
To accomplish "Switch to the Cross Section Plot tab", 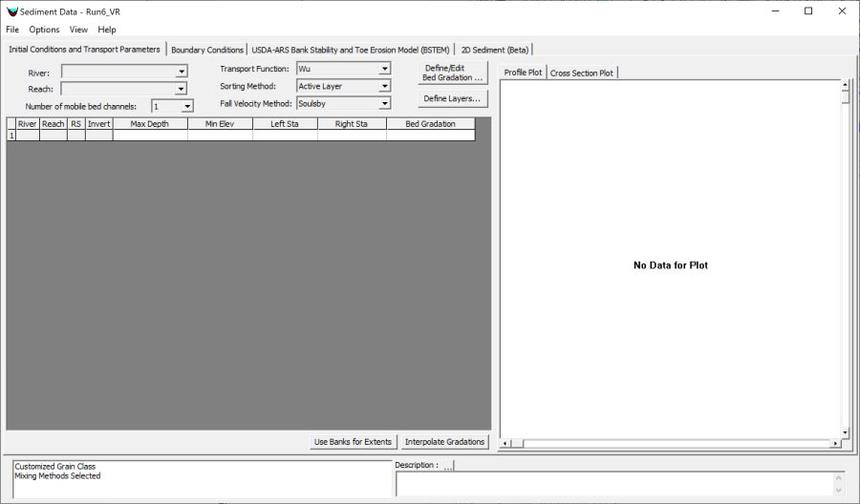I will click(581, 73).
